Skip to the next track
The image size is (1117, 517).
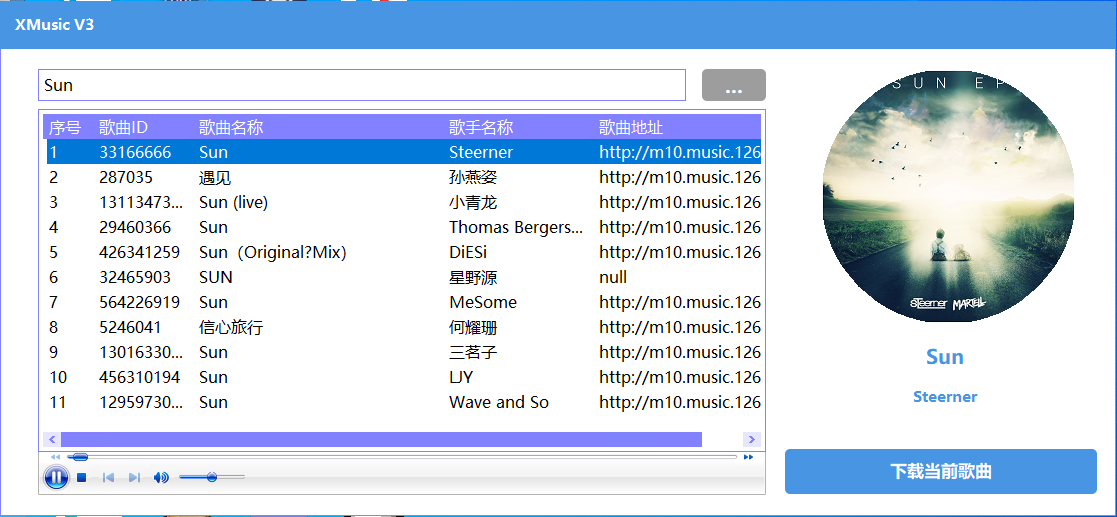click(134, 477)
